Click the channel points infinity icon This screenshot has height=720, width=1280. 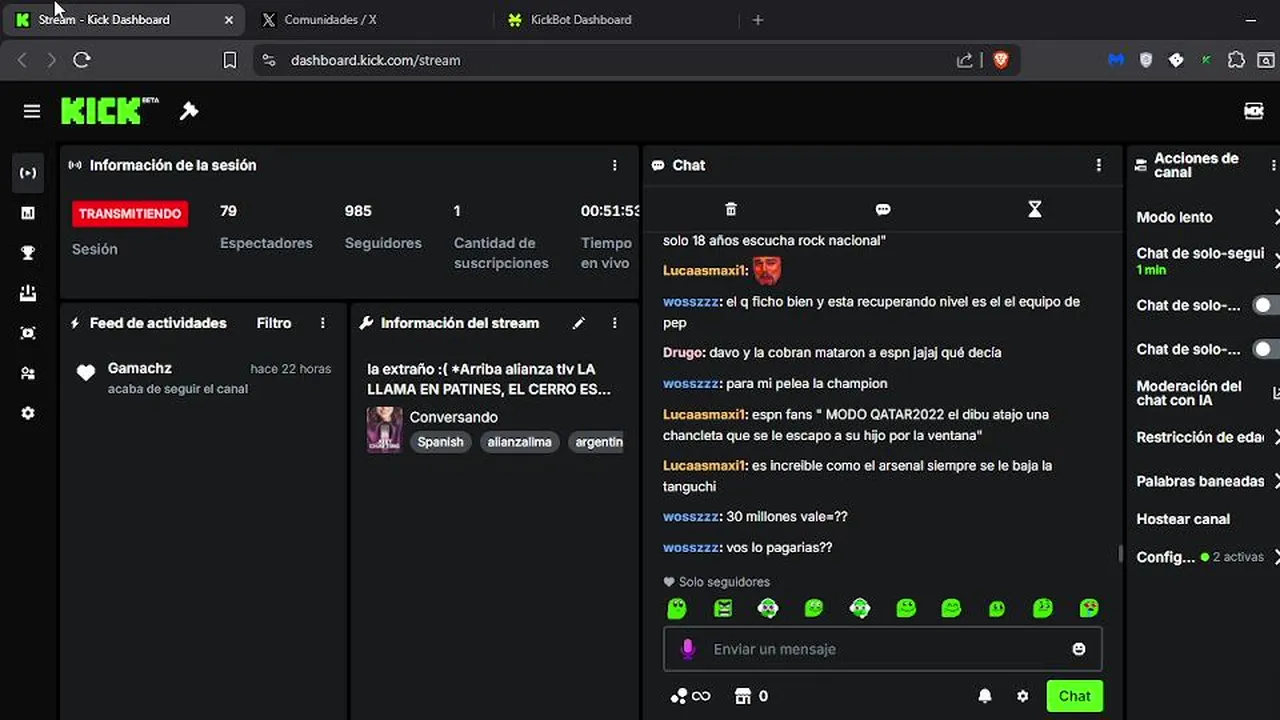coord(690,696)
